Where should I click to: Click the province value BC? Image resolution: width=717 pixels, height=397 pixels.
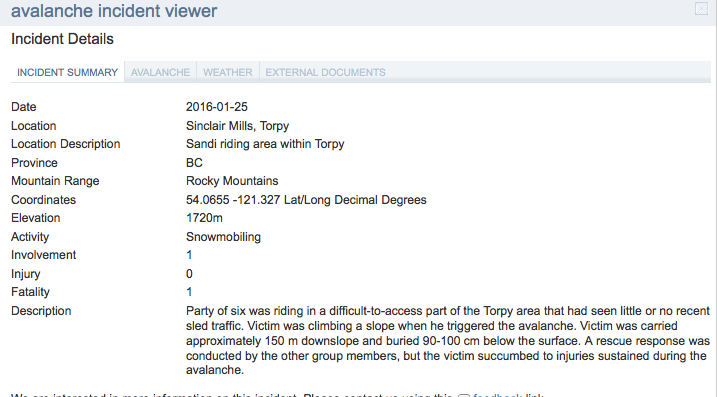[x=194, y=163]
